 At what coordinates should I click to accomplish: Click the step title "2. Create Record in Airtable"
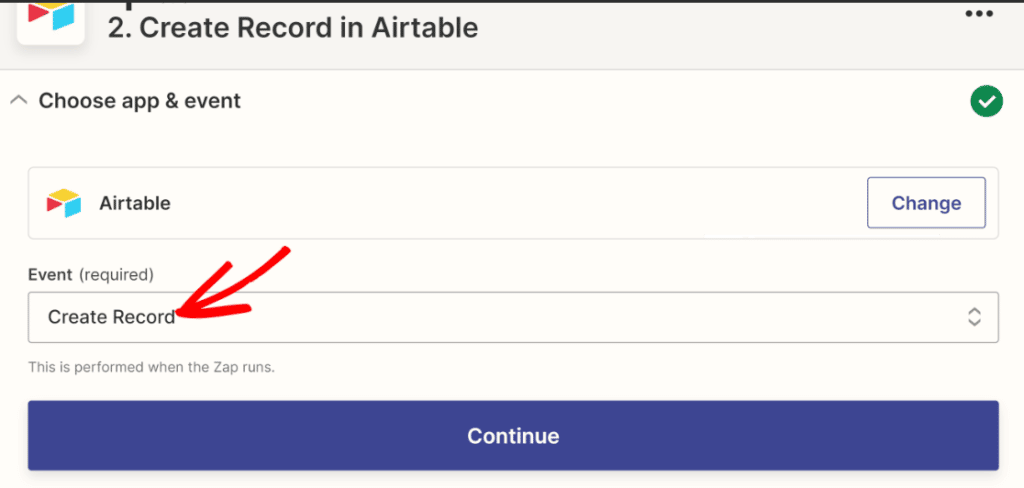tap(293, 27)
